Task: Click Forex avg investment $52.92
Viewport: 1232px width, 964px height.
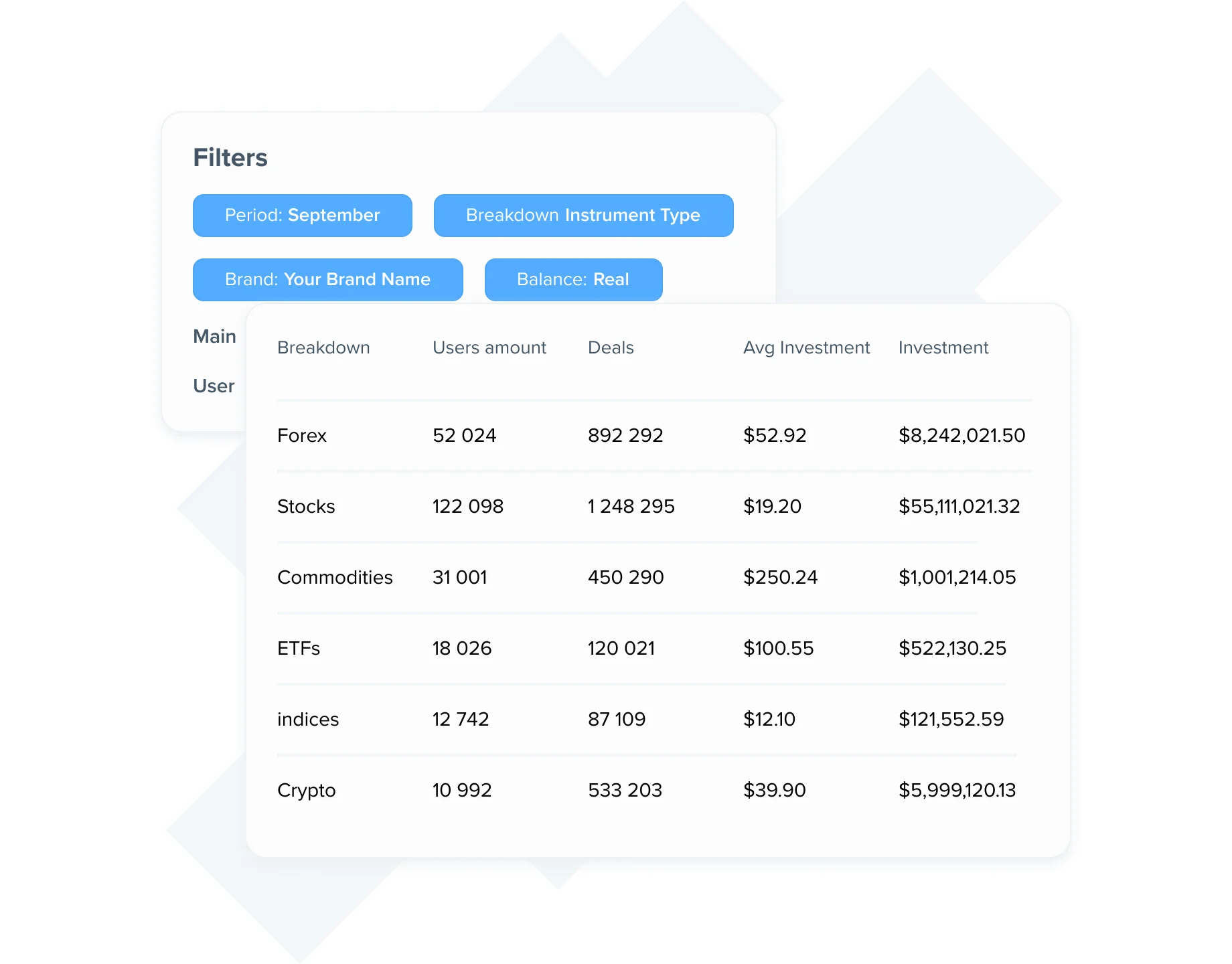Action: [775, 435]
